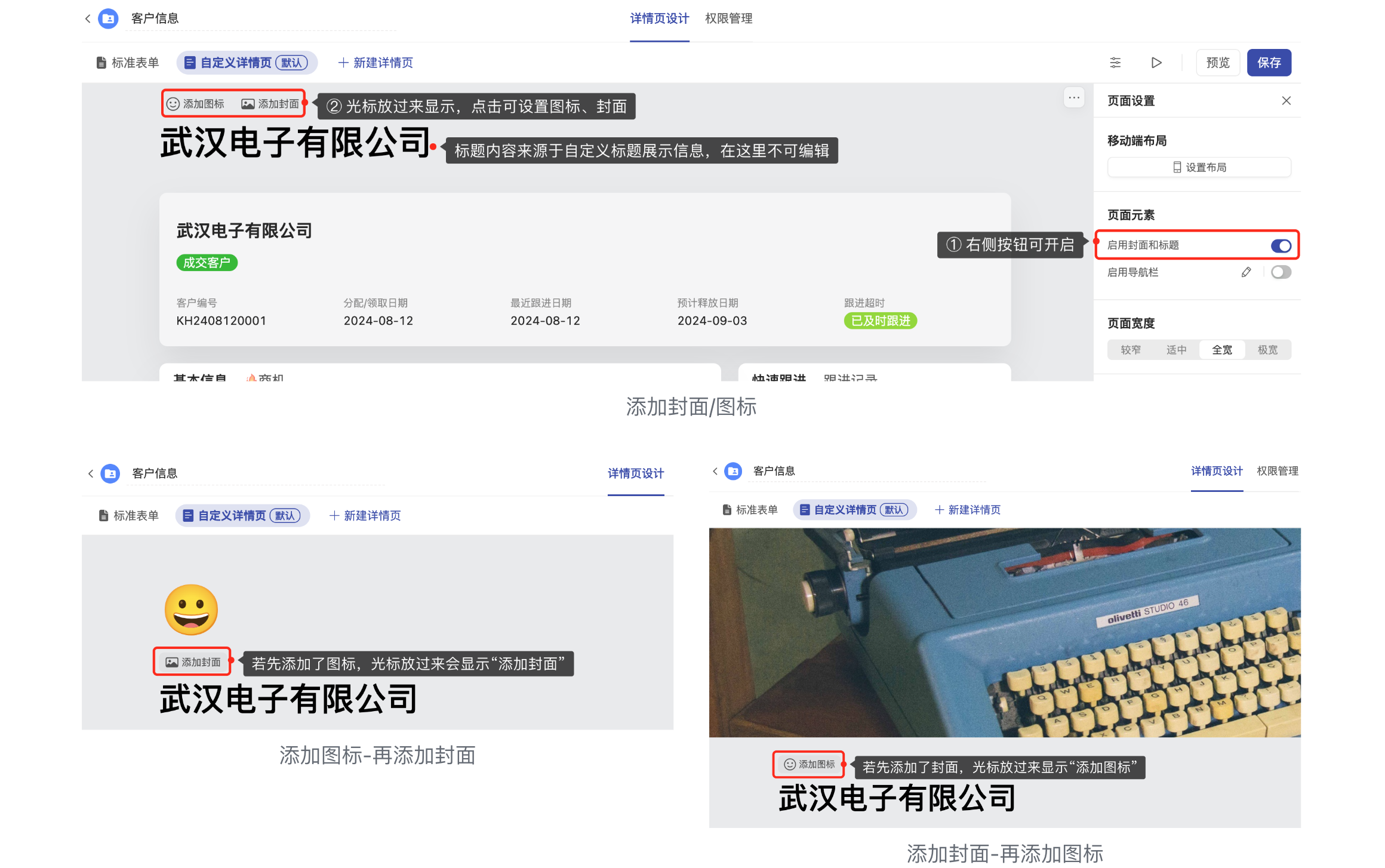The image size is (1385, 868).
Task: Click 详情页设计 tab in bottom-left screenshot
Action: (x=636, y=473)
